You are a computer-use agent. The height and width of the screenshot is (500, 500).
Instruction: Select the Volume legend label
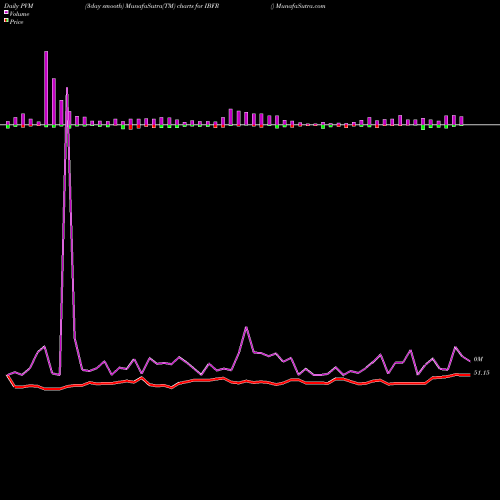pos(19,14)
